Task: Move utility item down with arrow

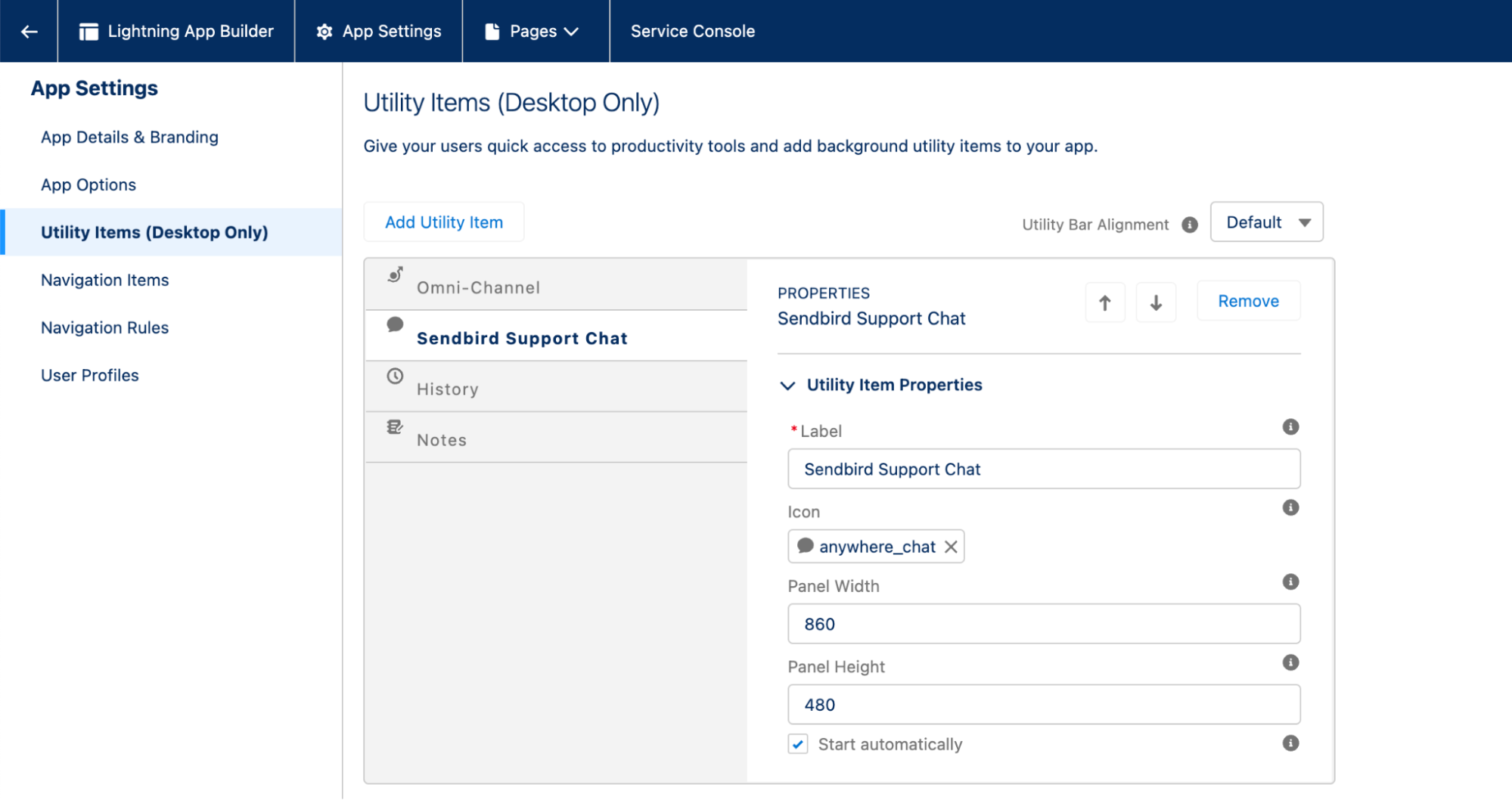Action: coord(1156,302)
